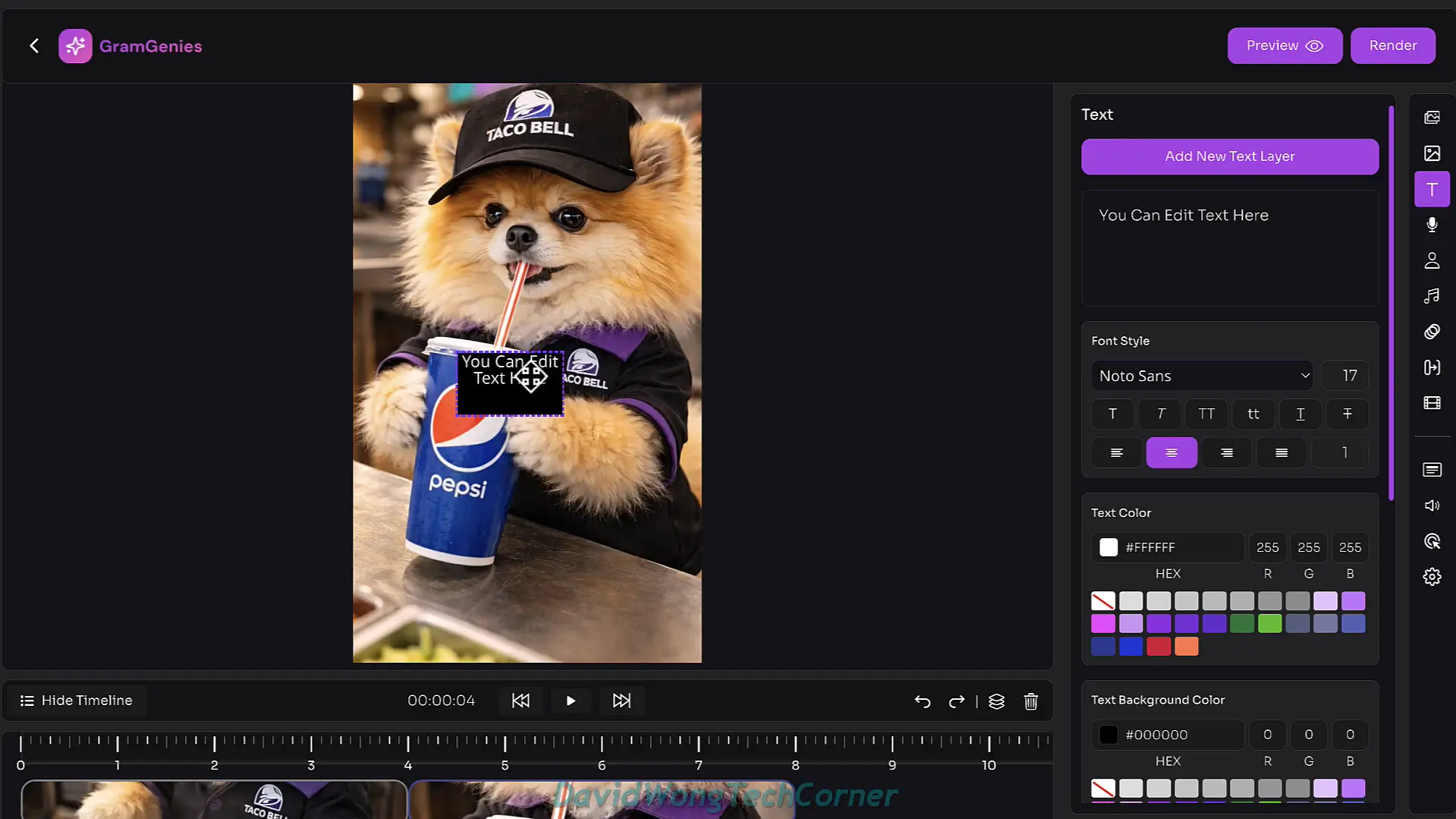Open the layers stack icon
Image resolution: width=1456 pixels, height=819 pixels.
(996, 701)
